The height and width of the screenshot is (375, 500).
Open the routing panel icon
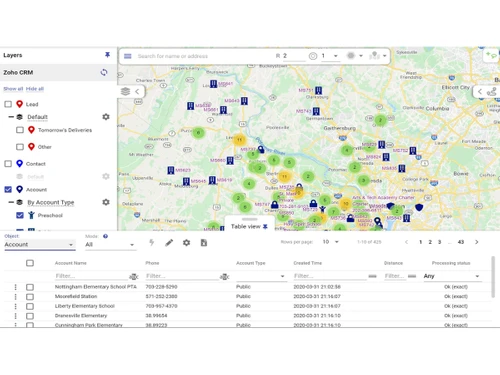pos(491,92)
